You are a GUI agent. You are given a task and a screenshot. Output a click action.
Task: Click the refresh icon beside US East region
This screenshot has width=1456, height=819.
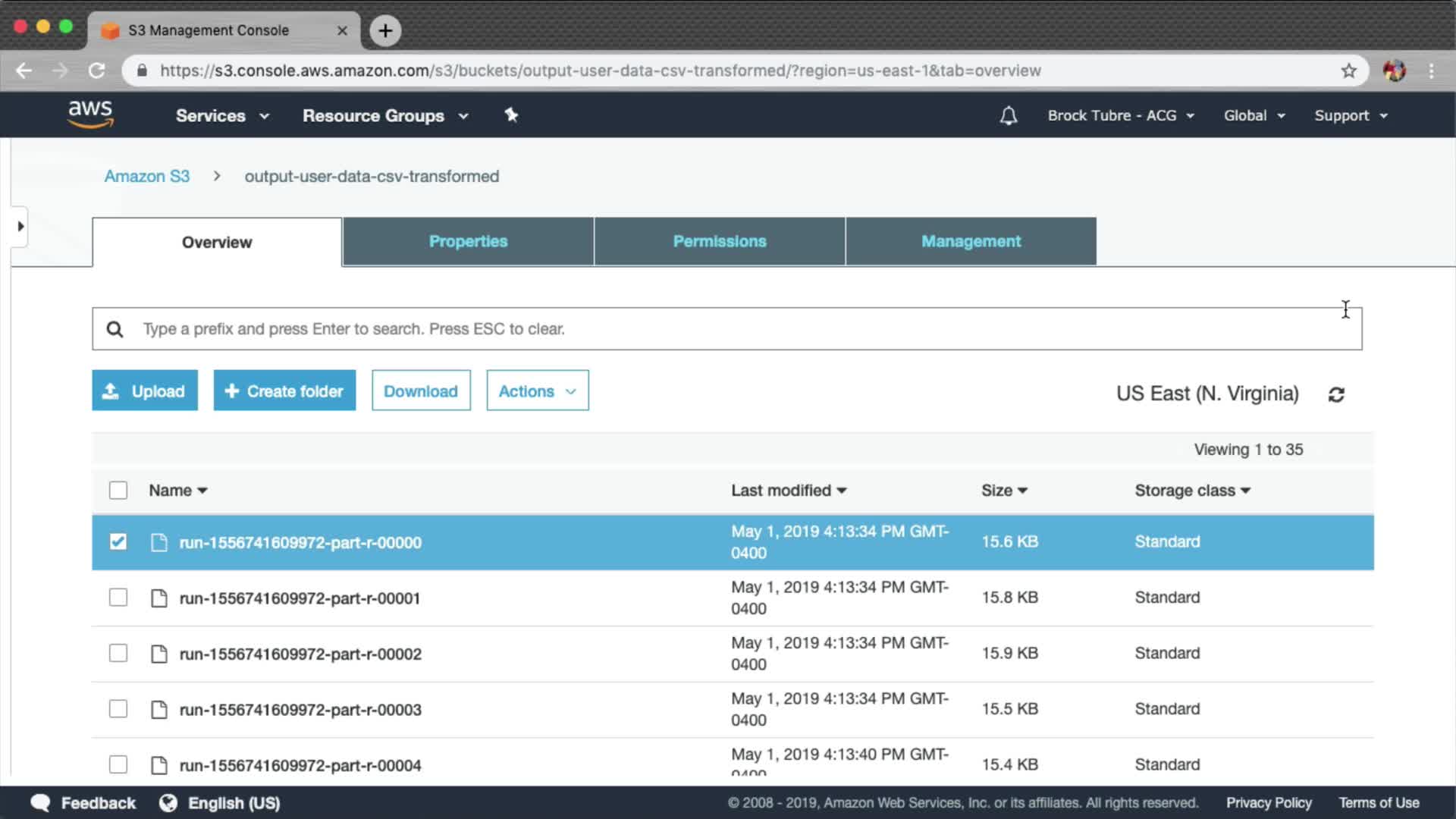click(x=1336, y=394)
